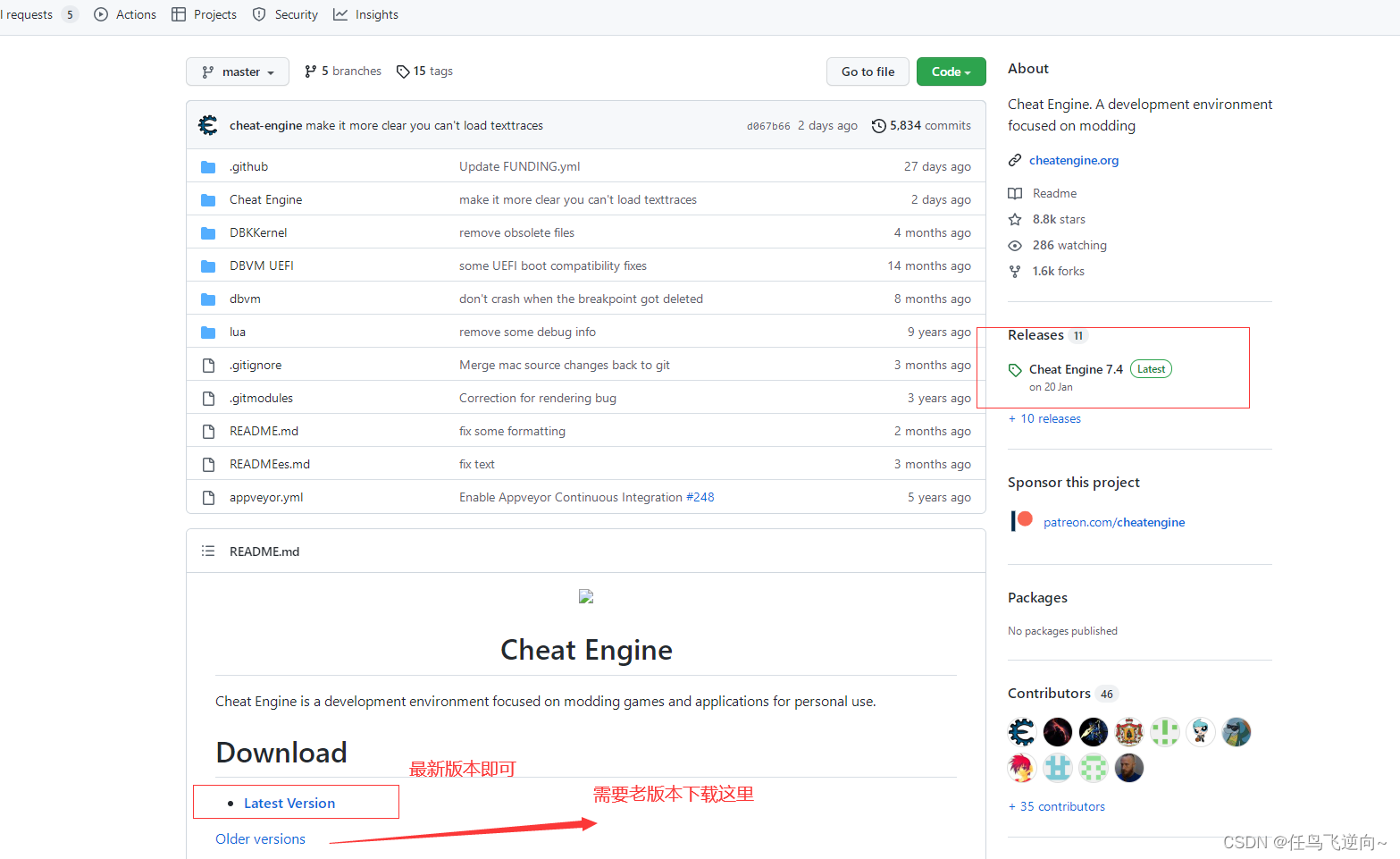Open the Cheat Engine logo contributor avatar
This screenshot has height=859, width=1400.
coord(1022,732)
